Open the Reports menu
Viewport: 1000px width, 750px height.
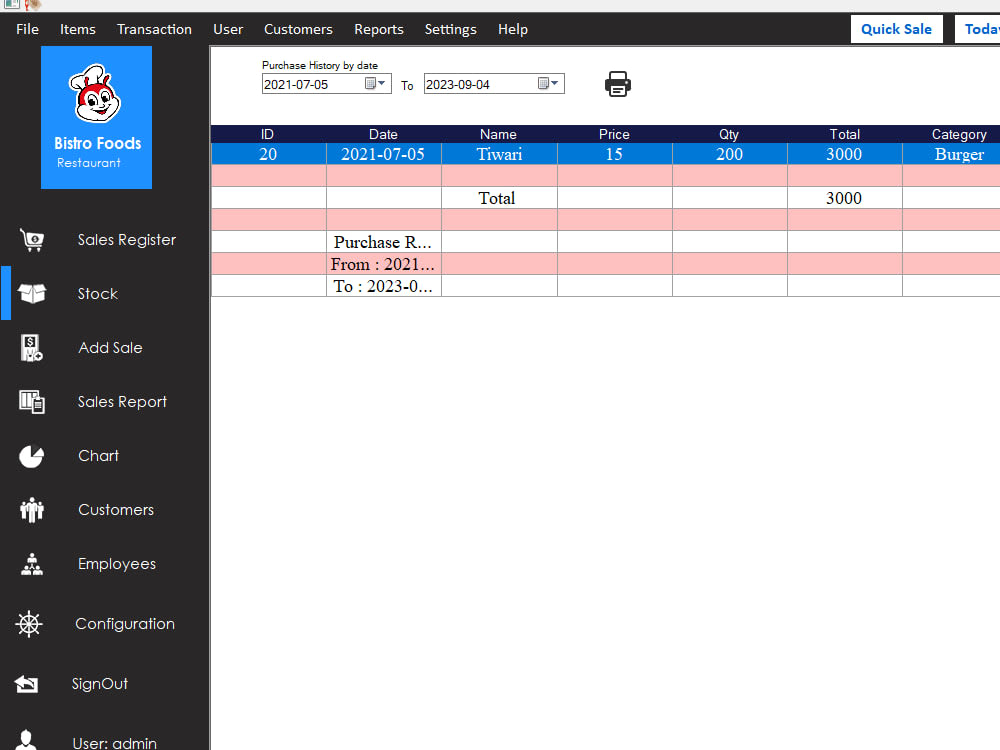(378, 29)
